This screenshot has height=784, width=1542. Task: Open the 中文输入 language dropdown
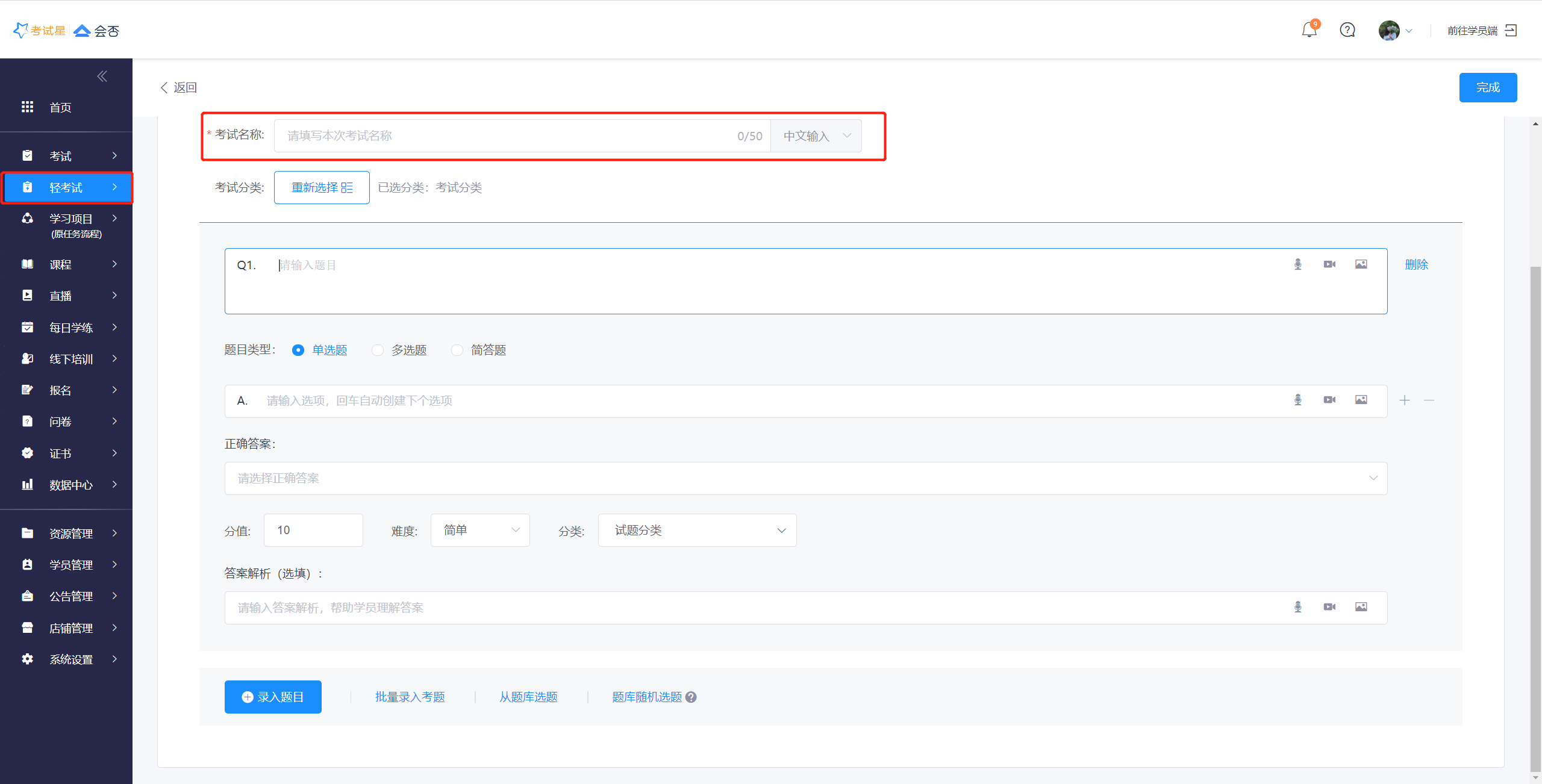click(x=816, y=136)
